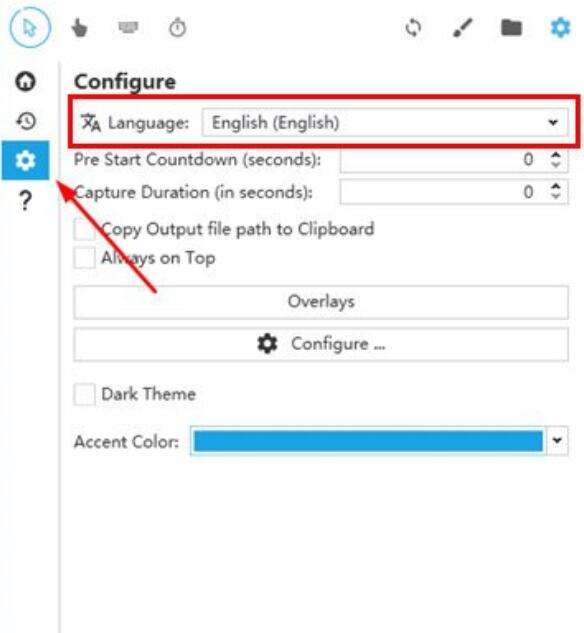The width and height of the screenshot is (584, 633).
Task: Open the recent history sidebar tab
Action: [26, 121]
